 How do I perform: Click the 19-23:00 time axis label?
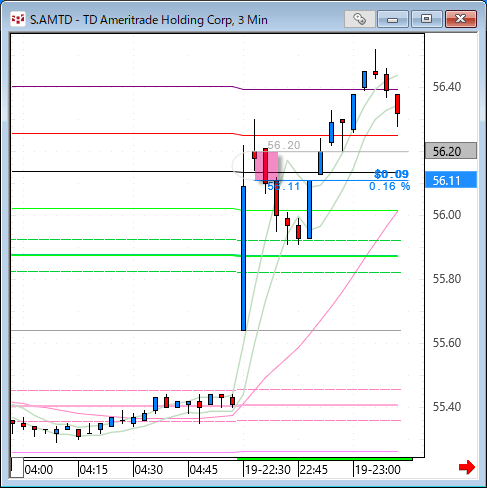coord(378,470)
